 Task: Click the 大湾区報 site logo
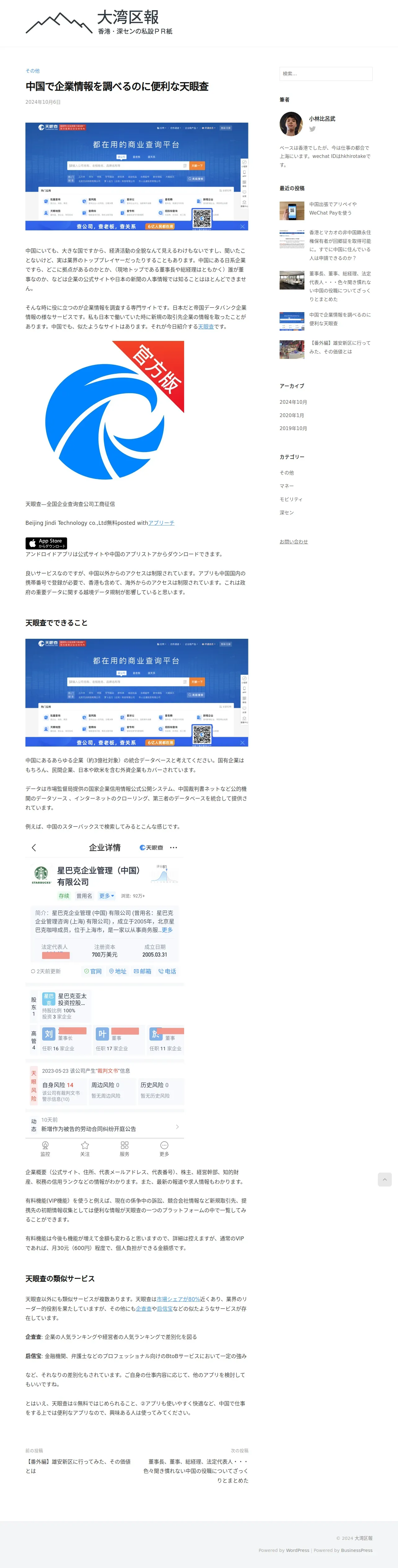click(99, 22)
